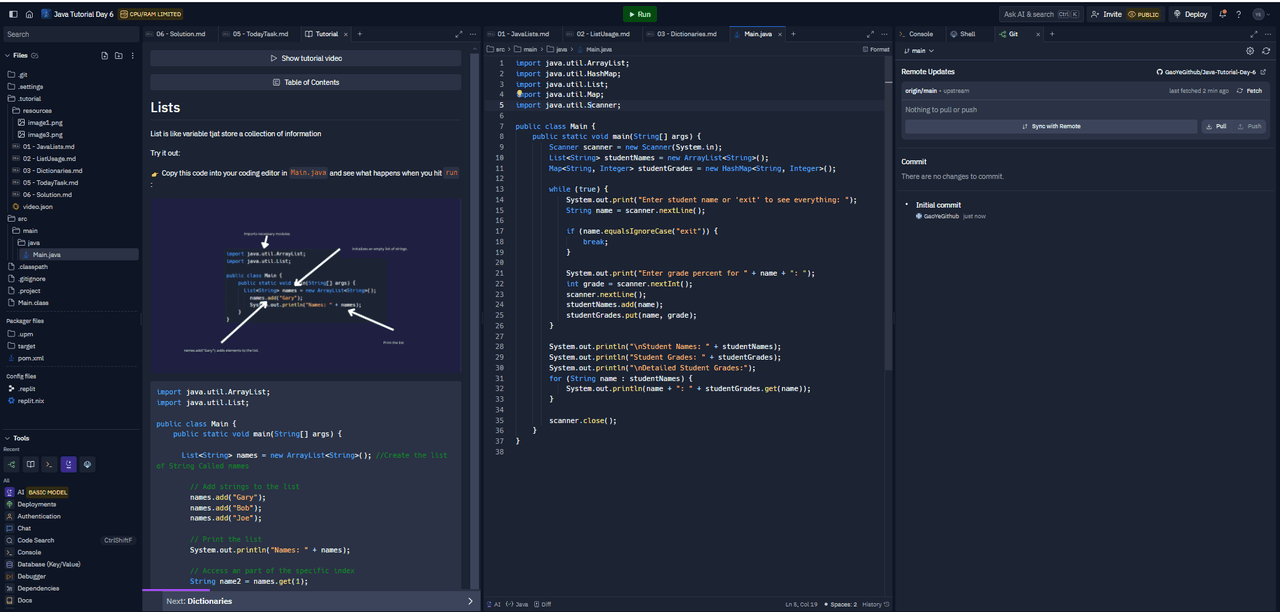
Task: Open Git settings gear icon
Action: tap(1250, 50)
